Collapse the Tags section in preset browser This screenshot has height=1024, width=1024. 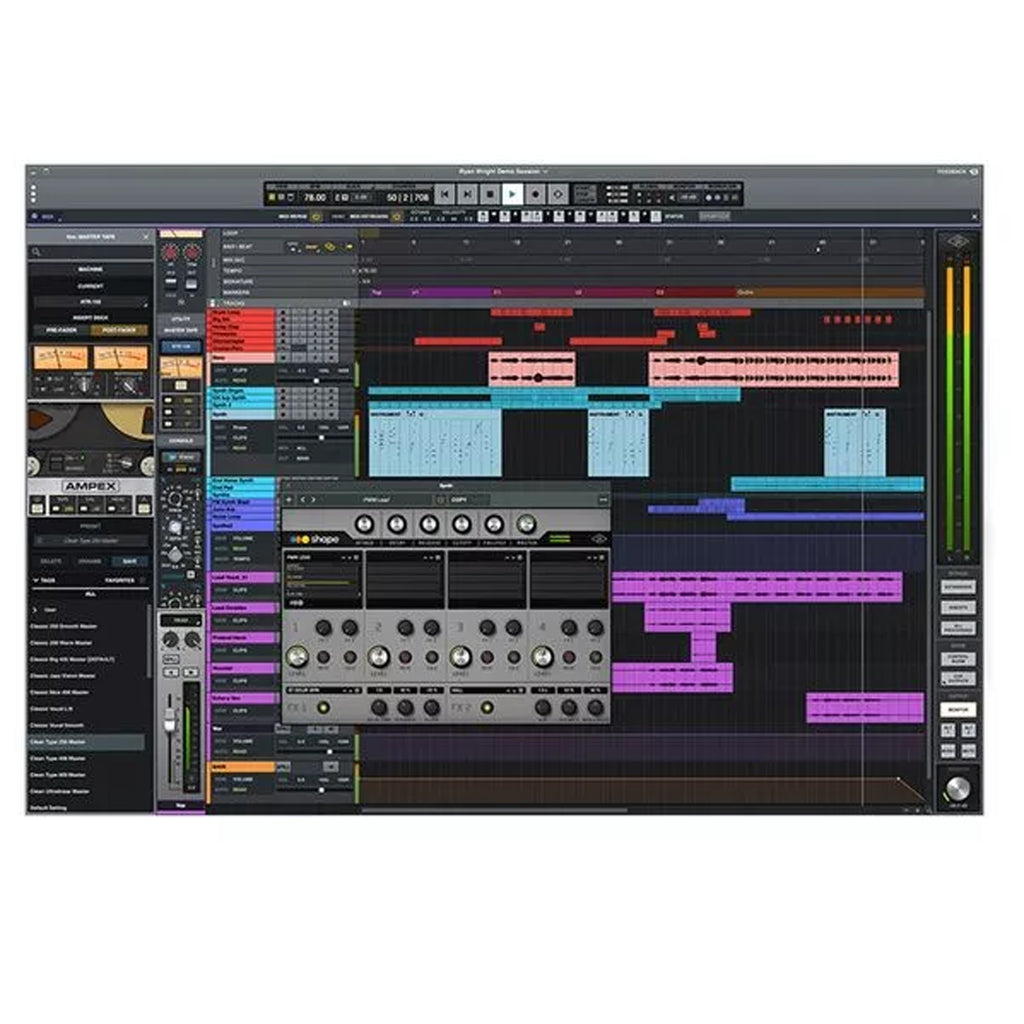(x=38, y=580)
